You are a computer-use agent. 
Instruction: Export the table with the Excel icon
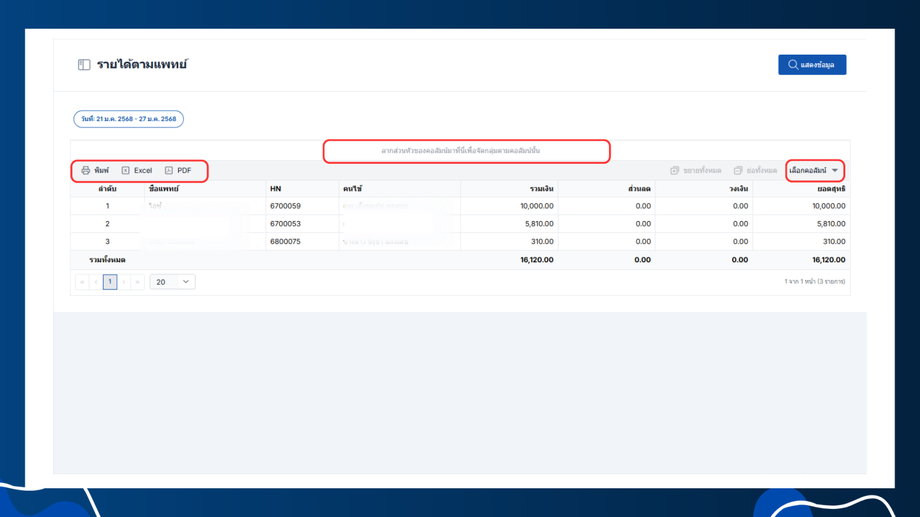[x=126, y=170]
